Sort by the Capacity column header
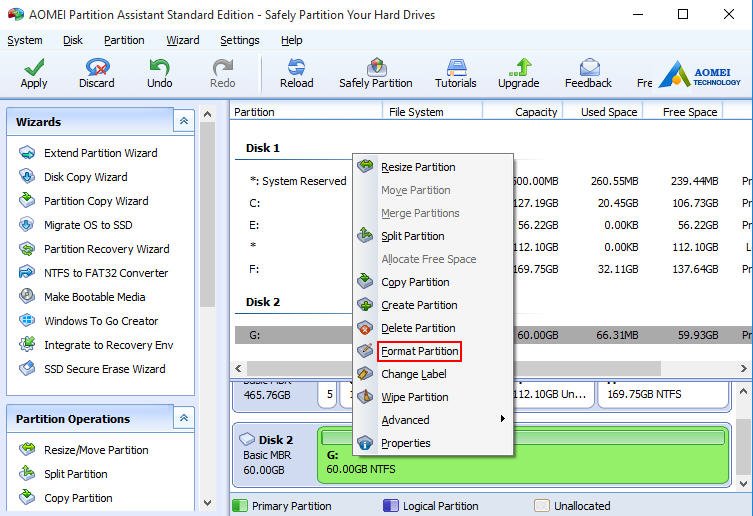Image resolution: width=753 pixels, height=516 pixels. (522, 112)
